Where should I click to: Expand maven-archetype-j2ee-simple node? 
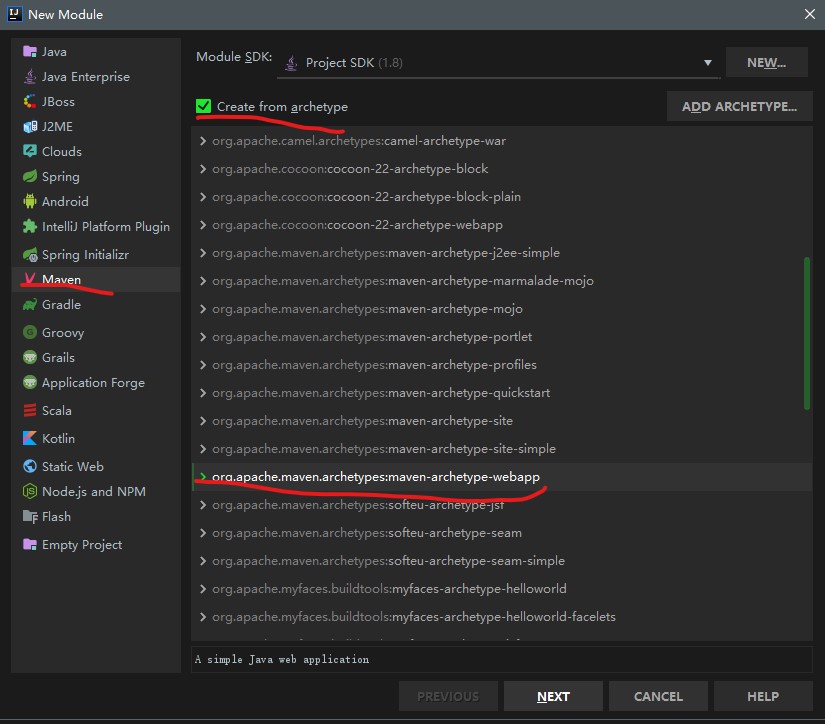pyautogui.click(x=203, y=253)
